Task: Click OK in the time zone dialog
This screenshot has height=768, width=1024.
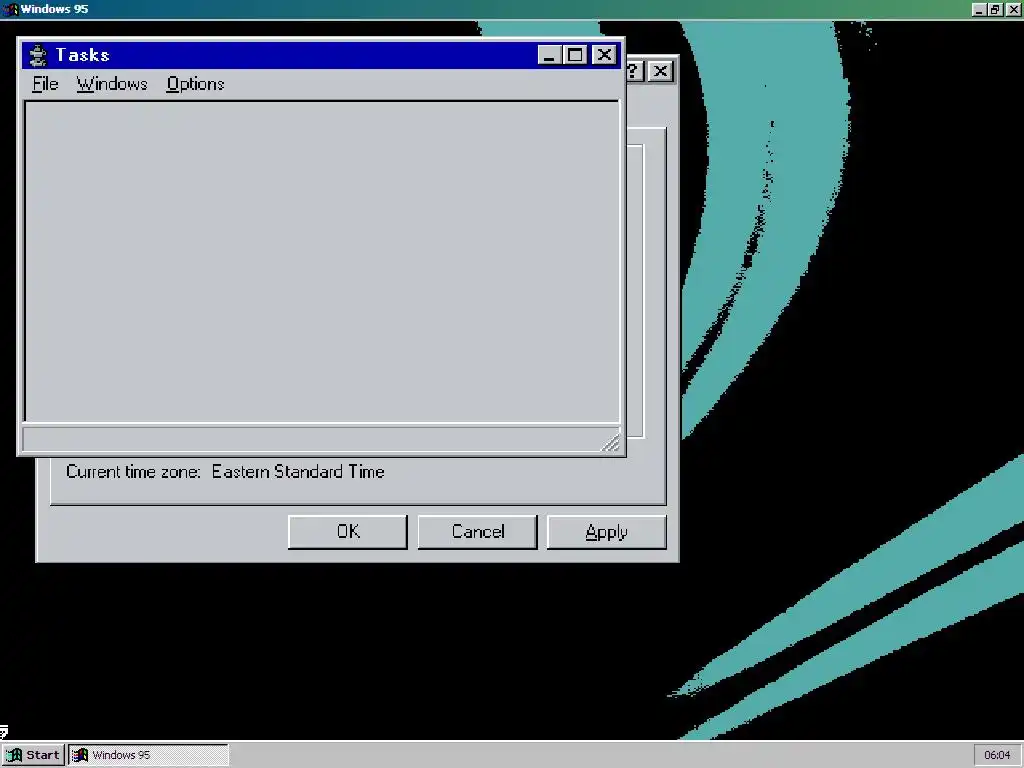Action: click(x=347, y=532)
